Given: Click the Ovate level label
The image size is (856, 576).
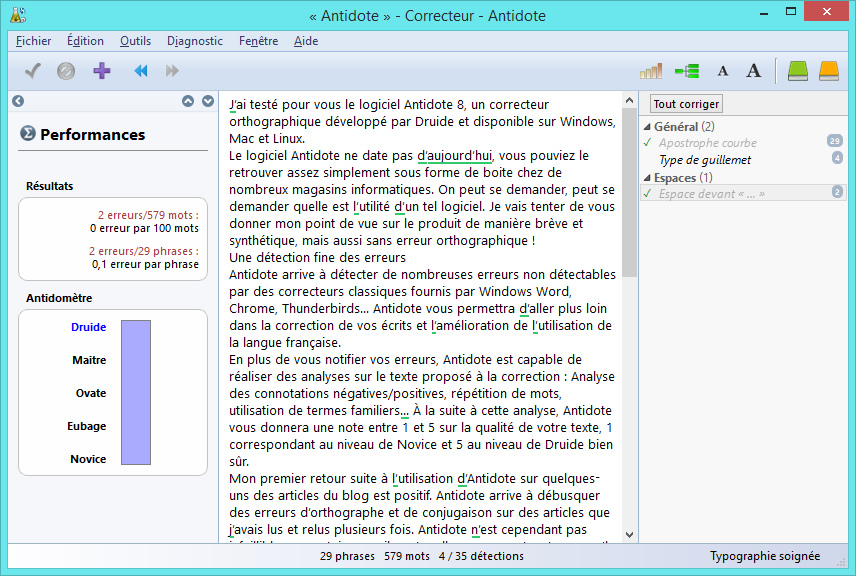Looking at the screenshot, I should point(91,393).
